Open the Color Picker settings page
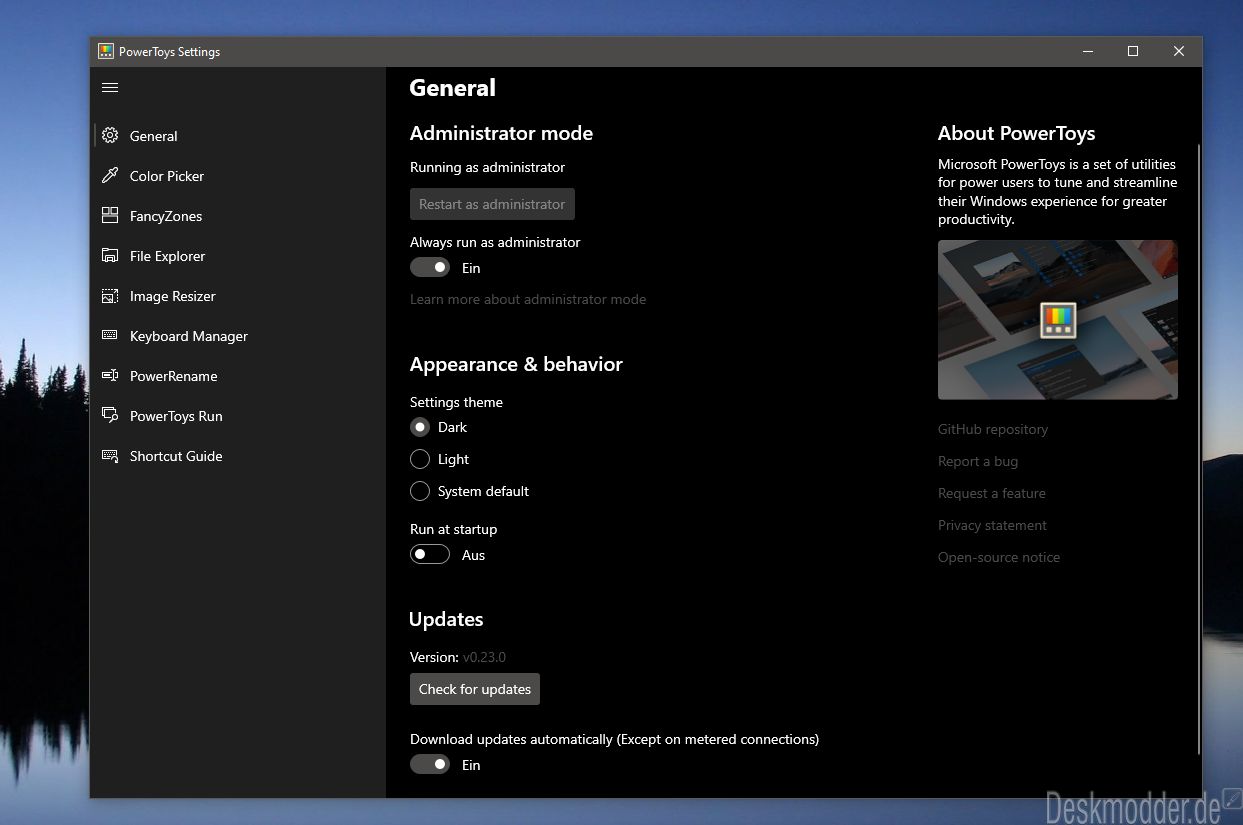Viewport: 1243px width, 825px height. point(238,176)
